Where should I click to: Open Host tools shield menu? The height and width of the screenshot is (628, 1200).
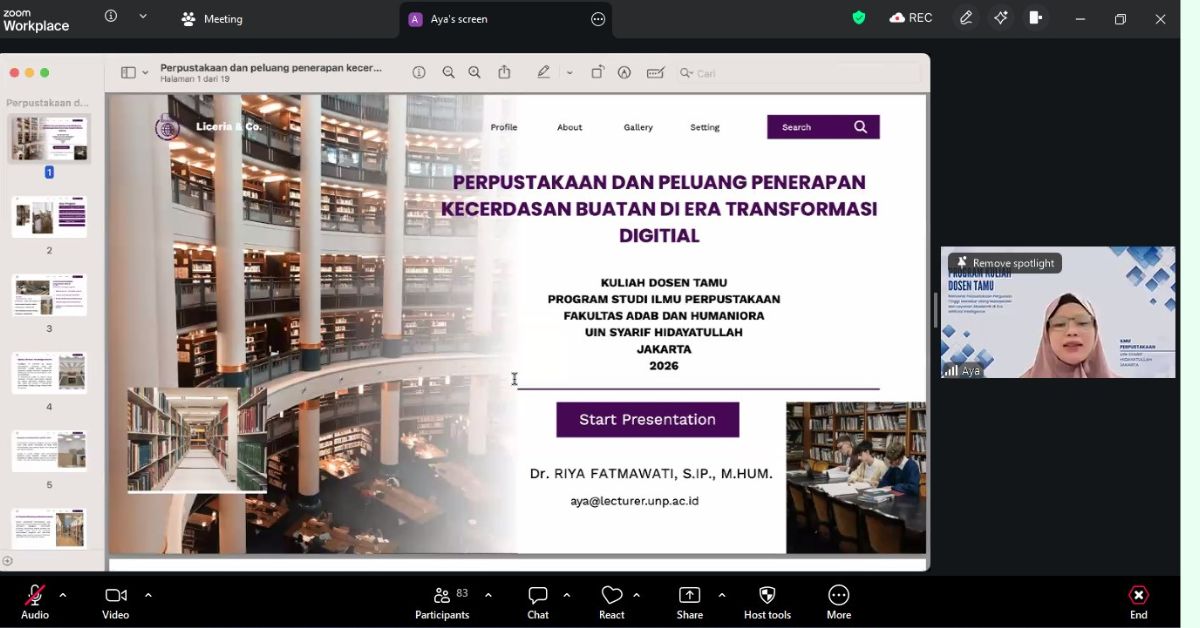[x=767, y=602]
